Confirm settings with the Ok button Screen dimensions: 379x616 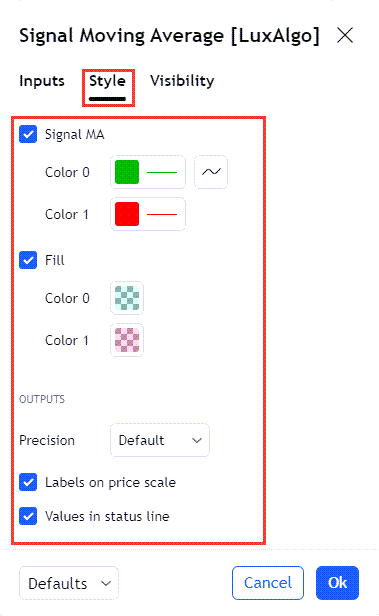(337, 583)
